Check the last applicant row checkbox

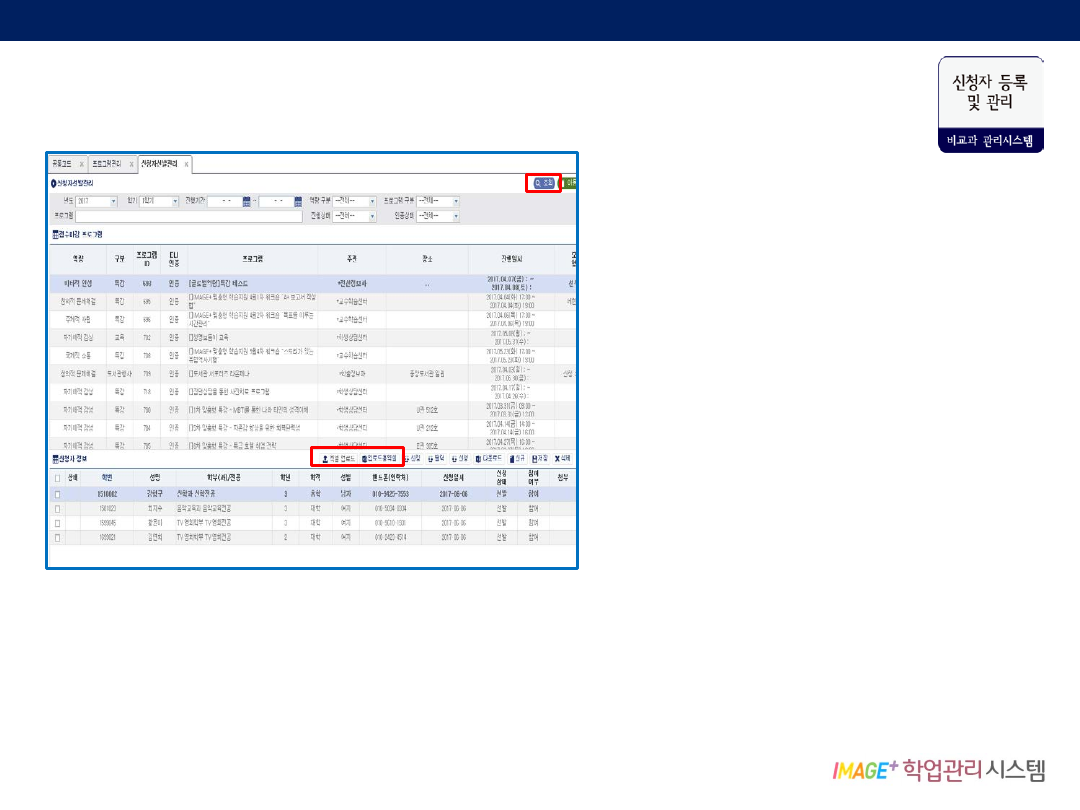(x=57, y=537)
